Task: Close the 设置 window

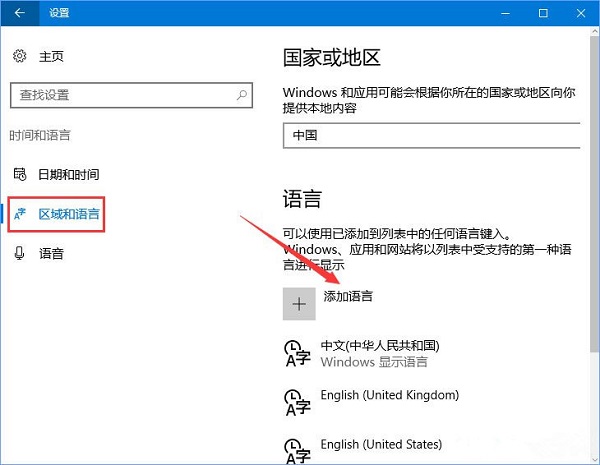Action: pyautogui.click(x=580, y=13)
